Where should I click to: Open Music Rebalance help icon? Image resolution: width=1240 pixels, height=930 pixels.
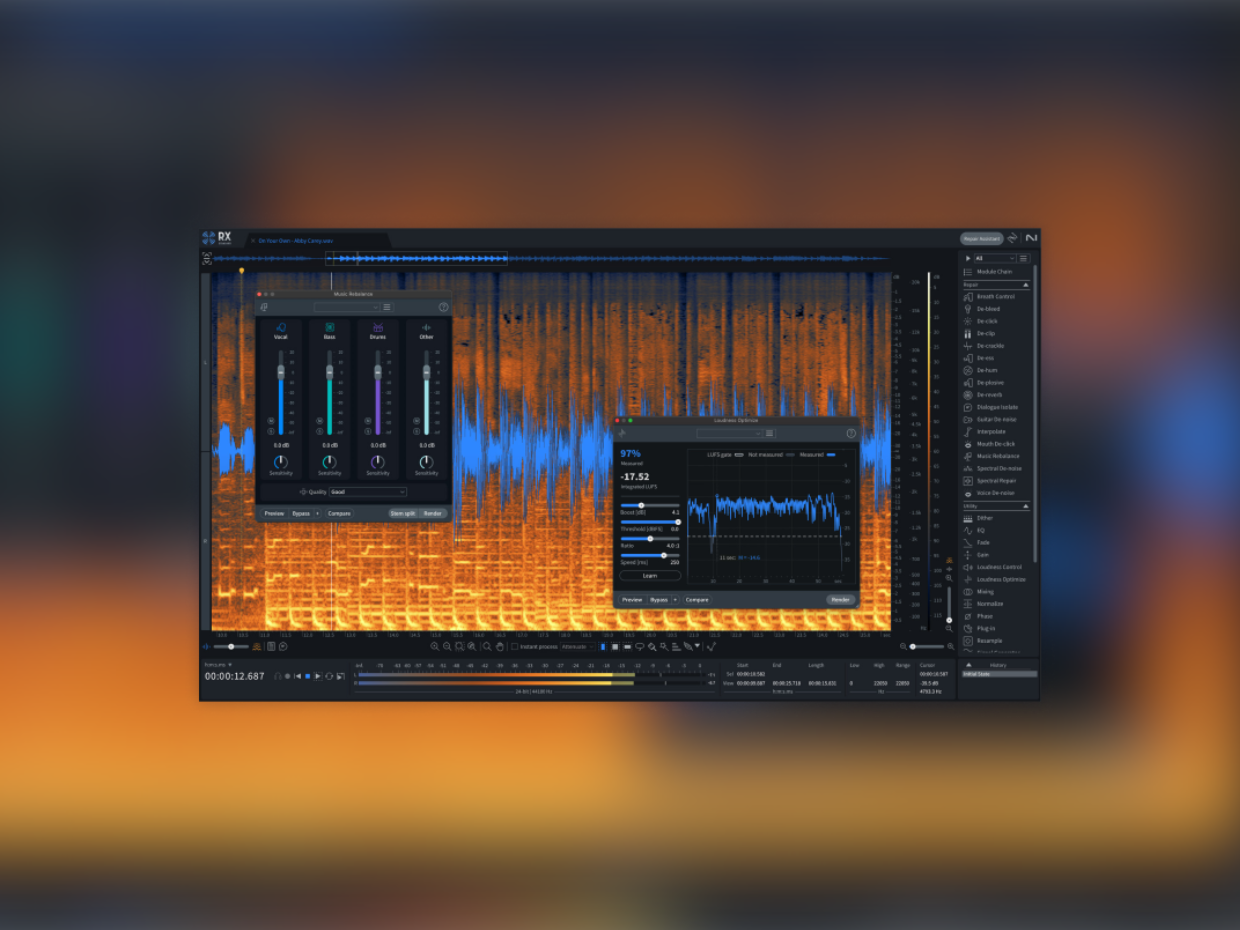pyautogui.click(x=443, y=307)
